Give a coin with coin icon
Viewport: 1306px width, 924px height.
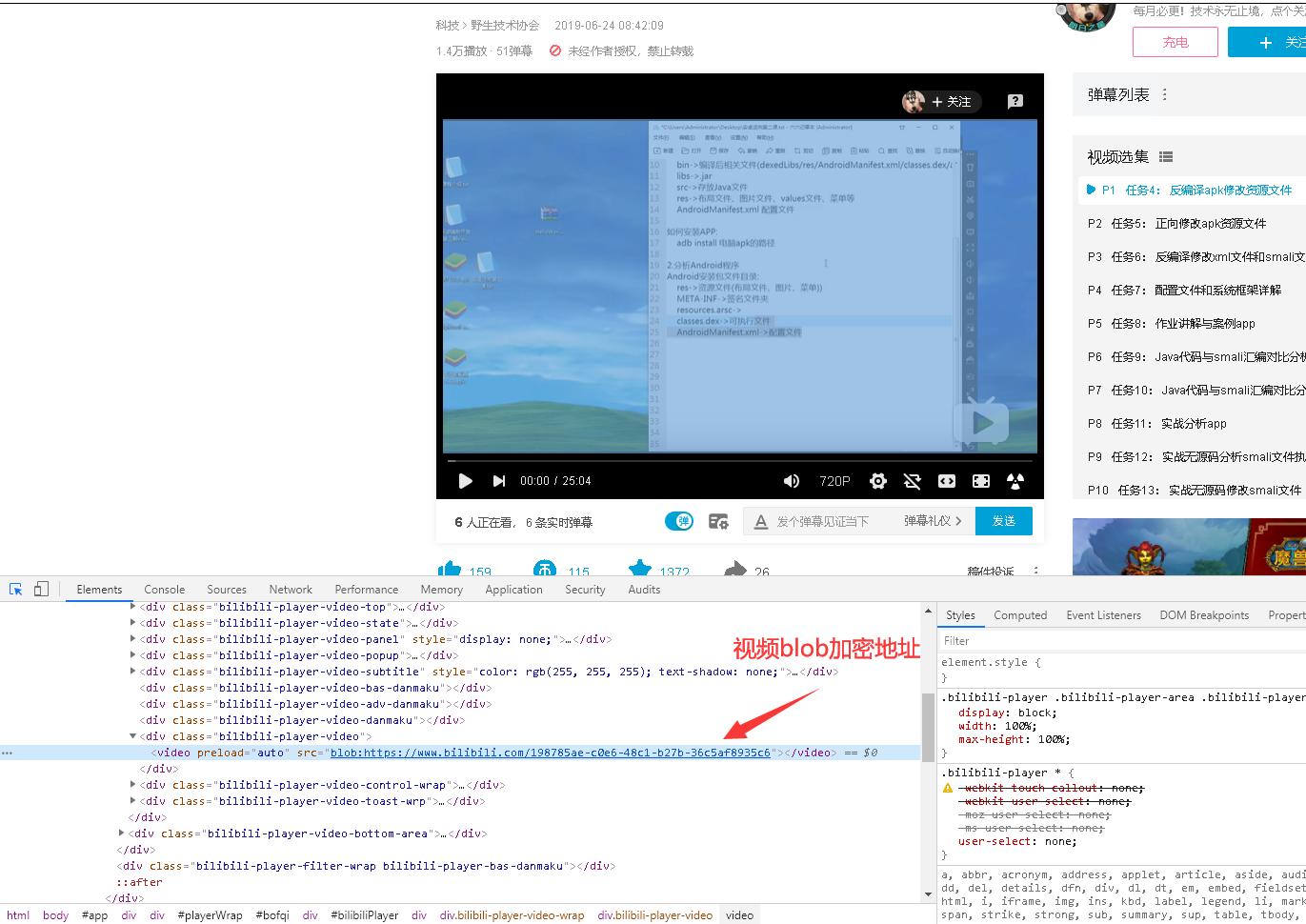point(545,569)
